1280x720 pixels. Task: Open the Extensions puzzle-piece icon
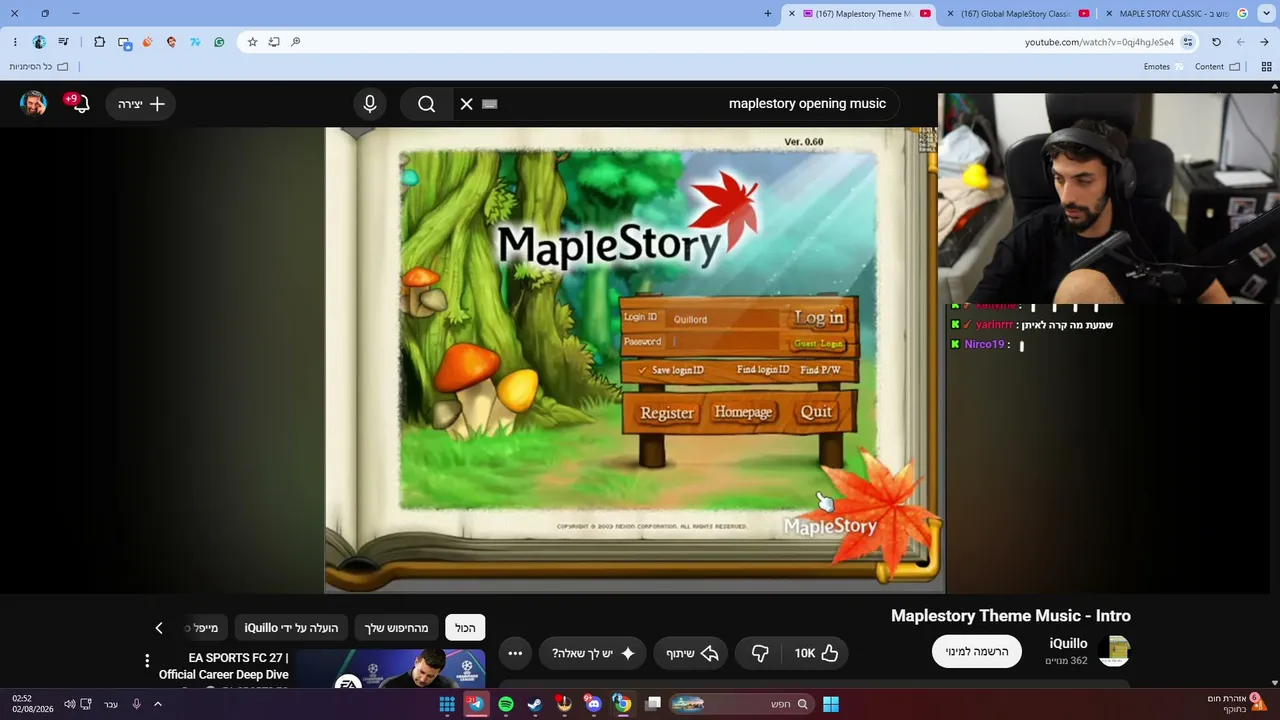99,42
